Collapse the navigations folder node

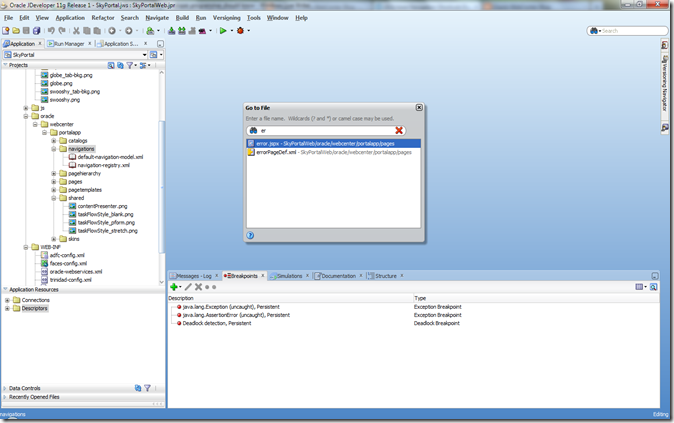(54, 149)
